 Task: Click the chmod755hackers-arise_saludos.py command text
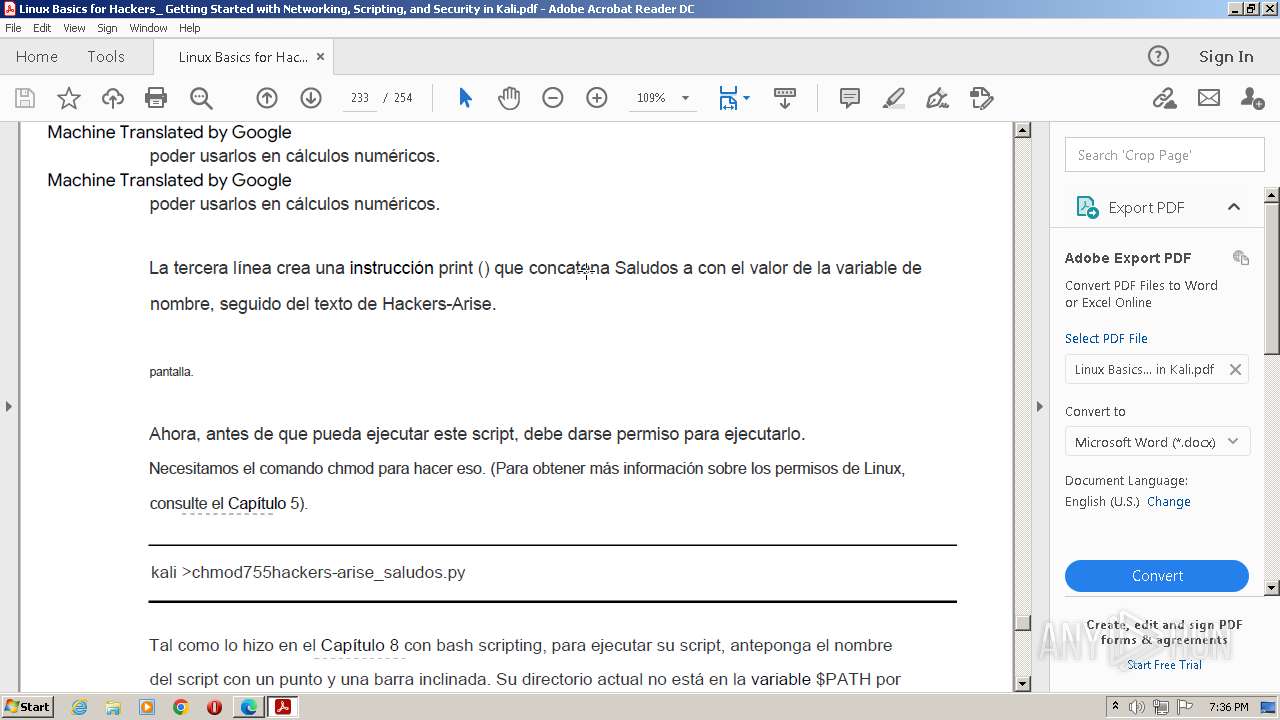pos(328,573)
